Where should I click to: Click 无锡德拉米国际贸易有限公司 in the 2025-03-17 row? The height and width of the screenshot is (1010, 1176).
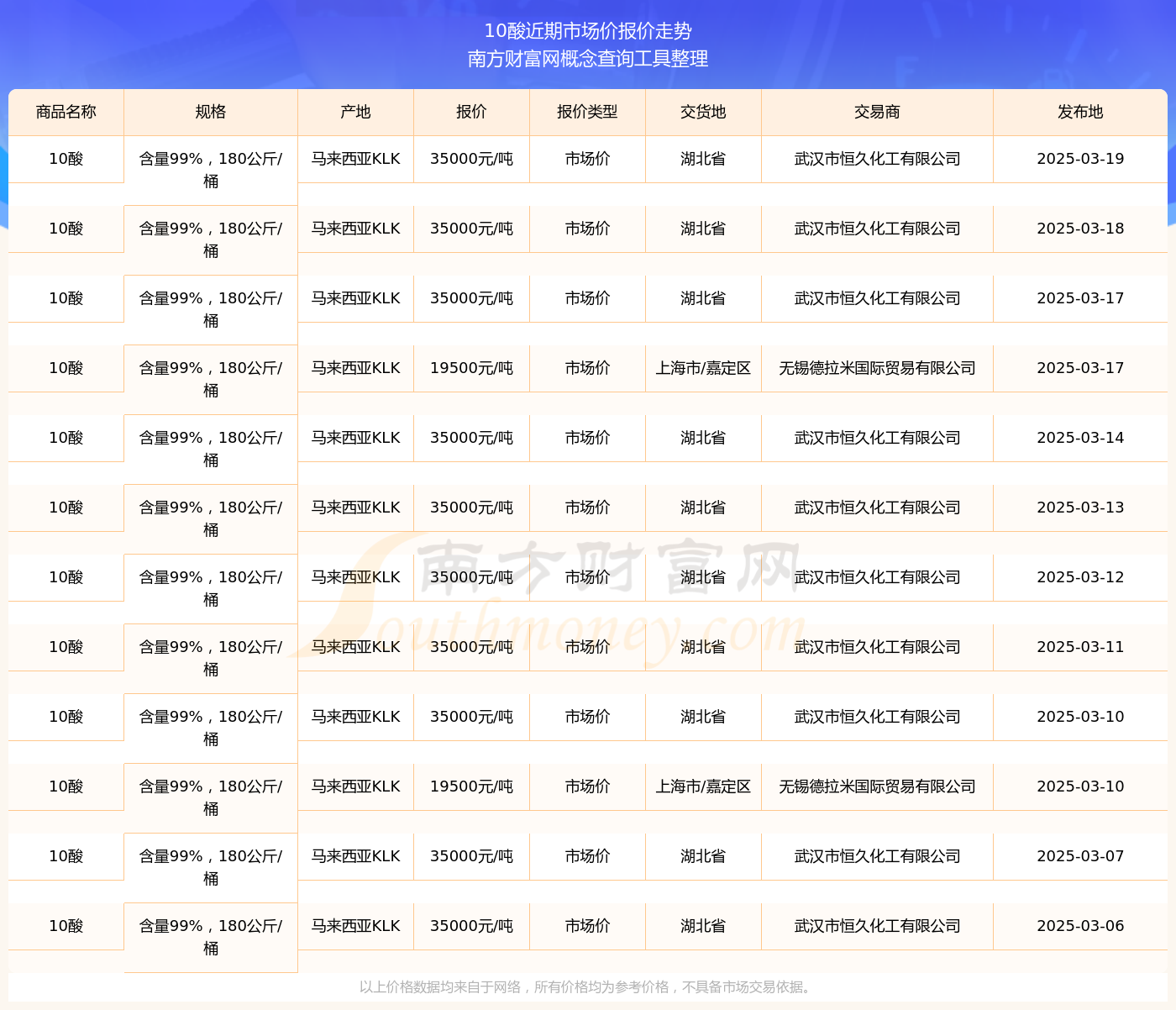[877, 368]
